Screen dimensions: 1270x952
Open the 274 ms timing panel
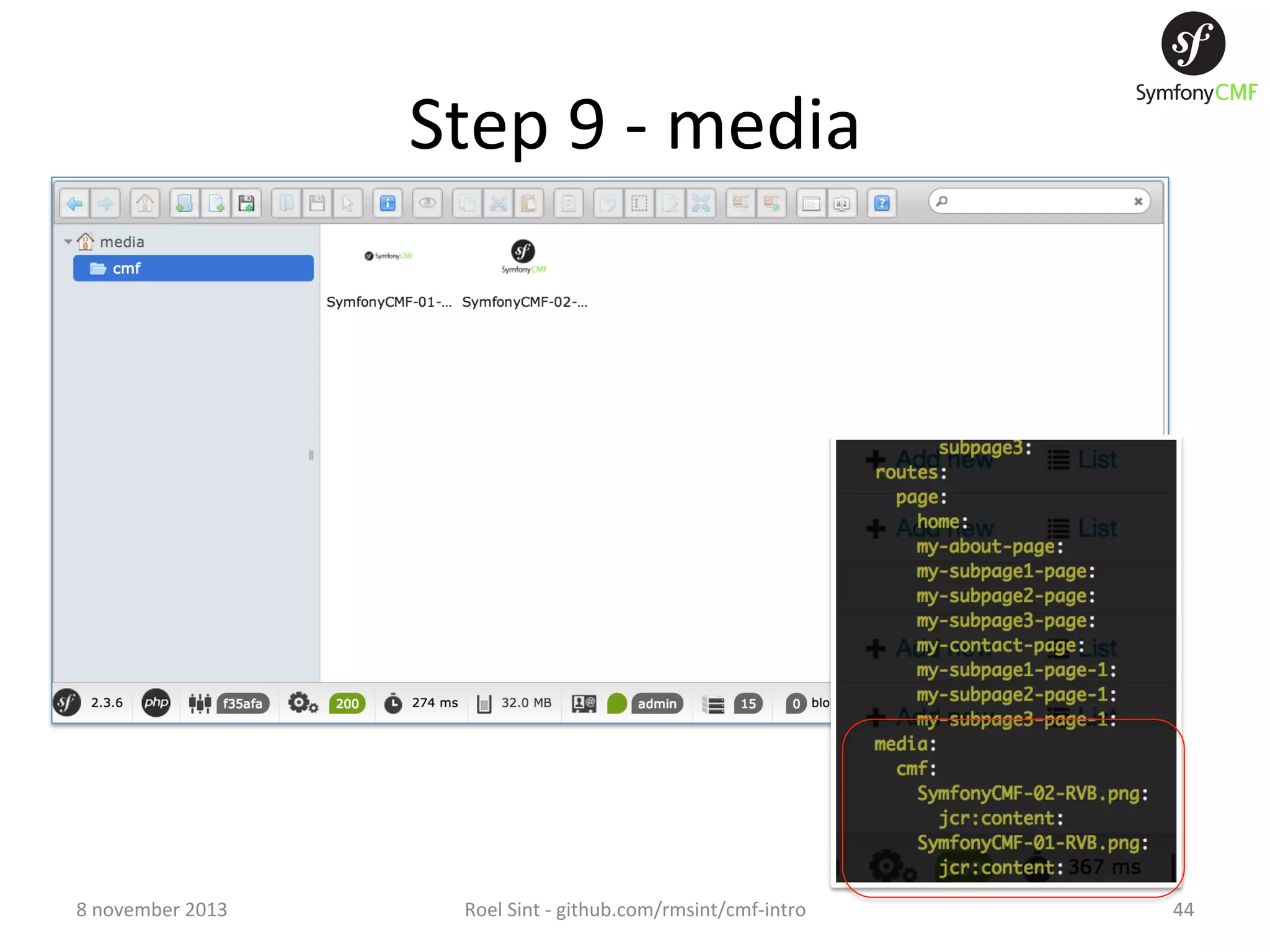point(422,703)
